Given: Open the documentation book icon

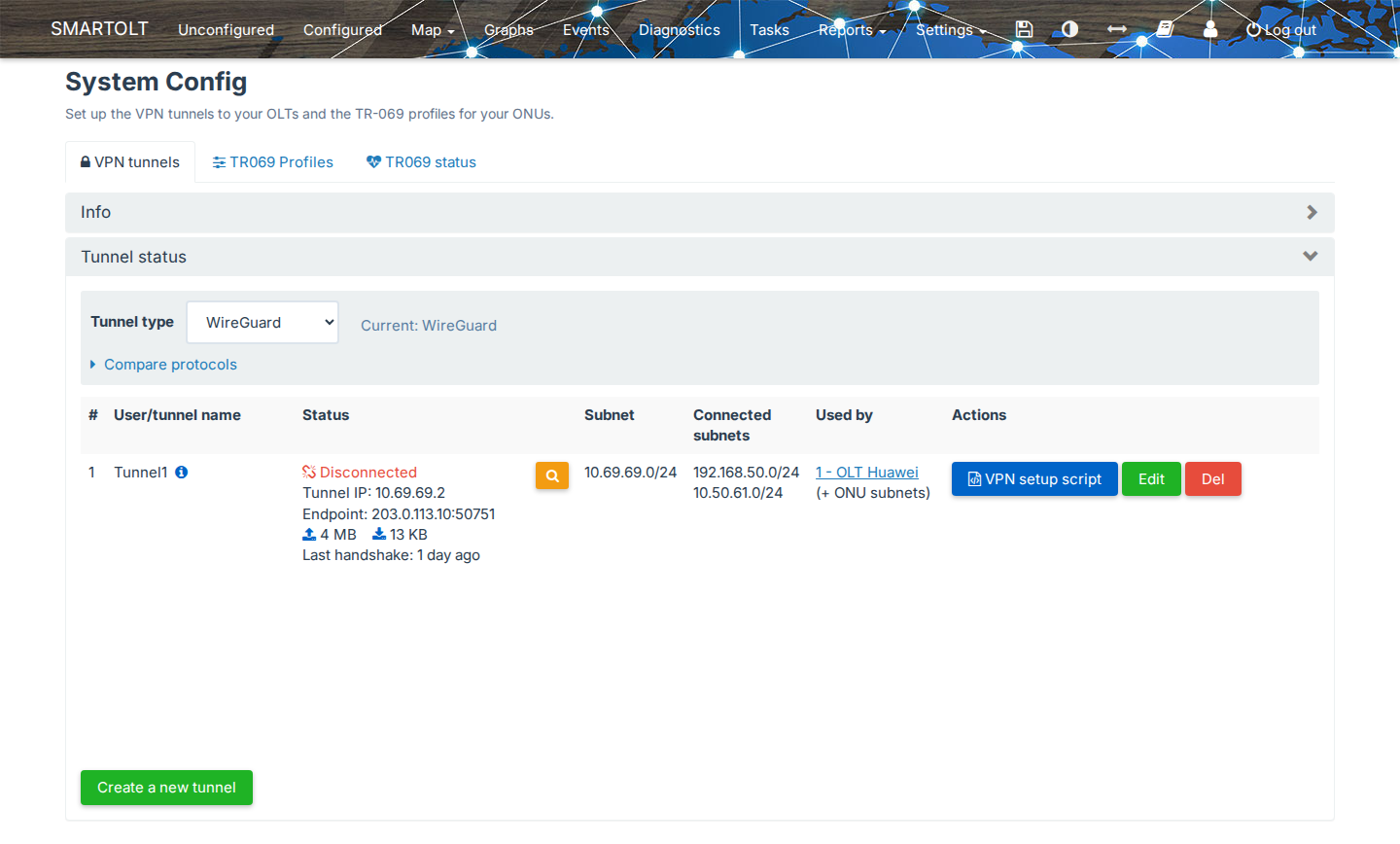Looking at the screenshot, I should point(1165,29).
